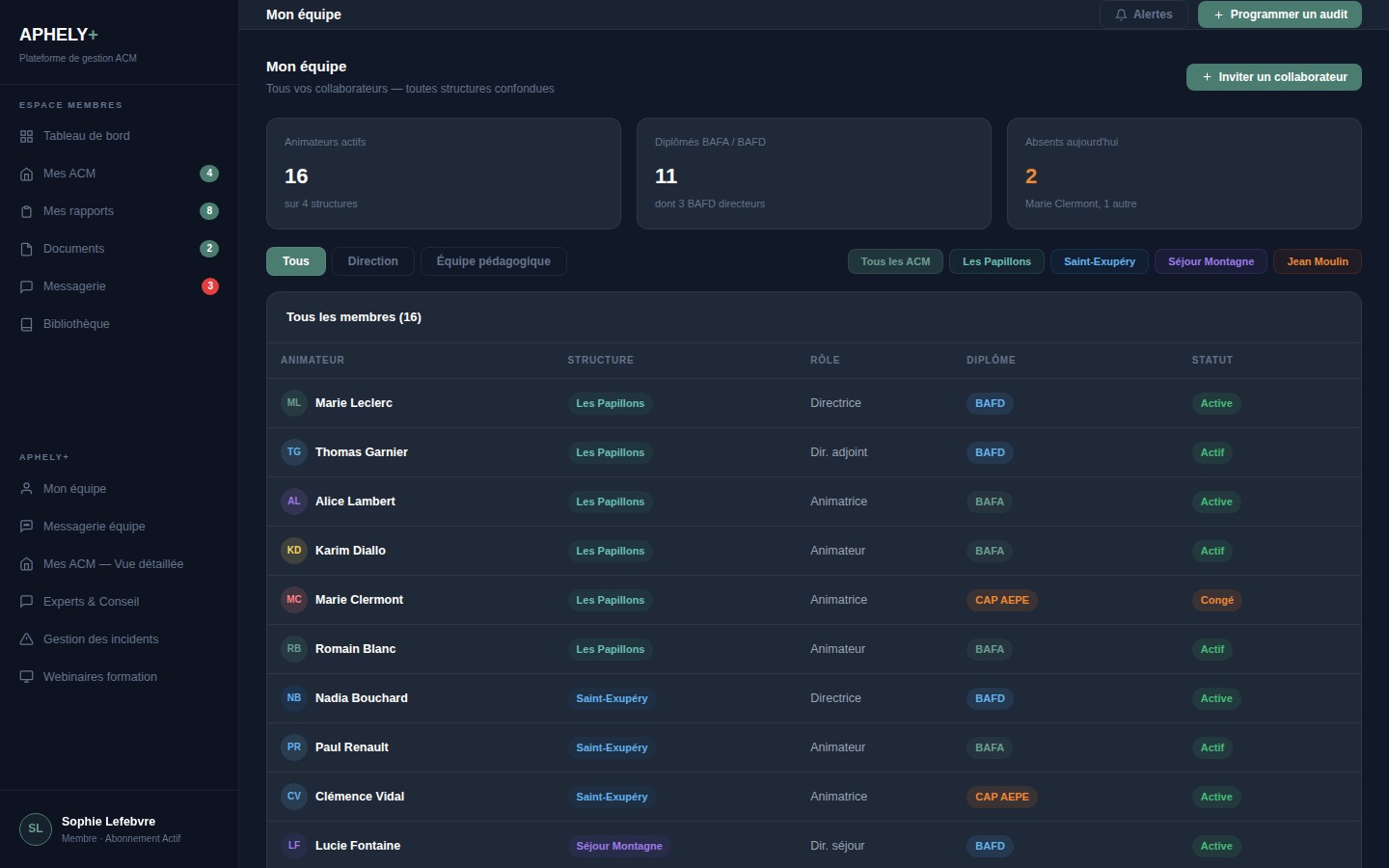
Task: Click the Gestion des incidents warning icon
Action: coord(26,639)
